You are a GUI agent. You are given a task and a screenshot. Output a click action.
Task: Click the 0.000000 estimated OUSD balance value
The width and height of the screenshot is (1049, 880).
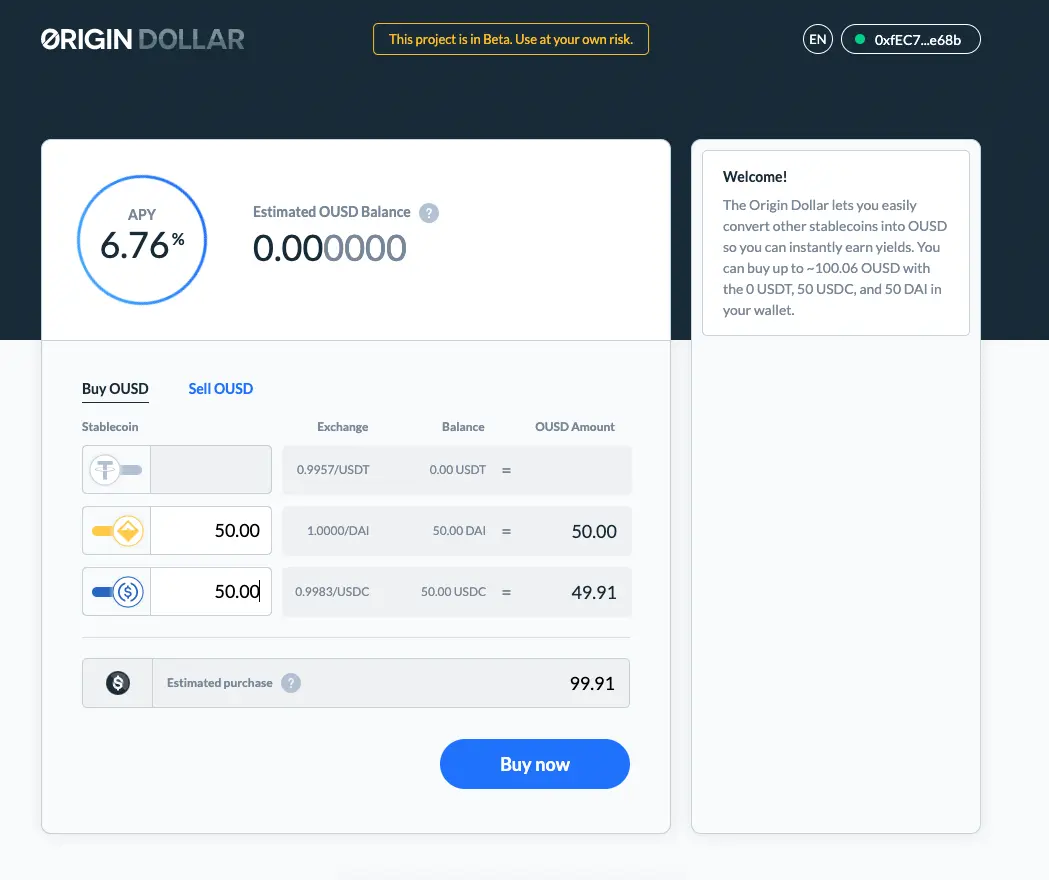click(329, 248)
